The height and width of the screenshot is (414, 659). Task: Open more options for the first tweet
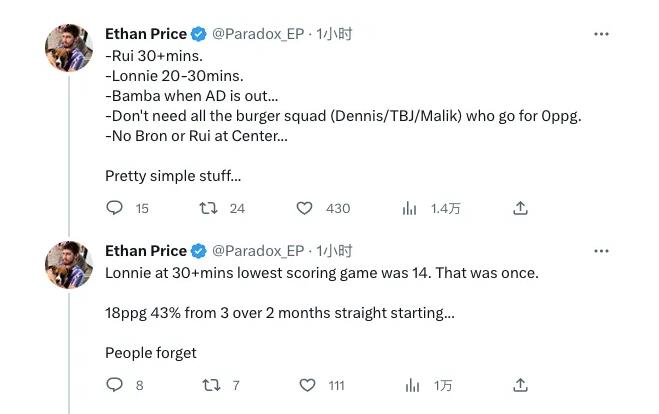[601, 34]
